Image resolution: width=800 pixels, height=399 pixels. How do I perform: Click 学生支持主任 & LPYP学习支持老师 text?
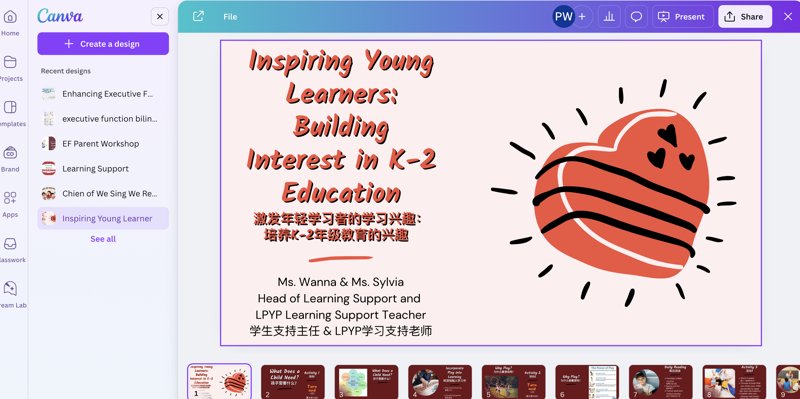coord(341,331)
